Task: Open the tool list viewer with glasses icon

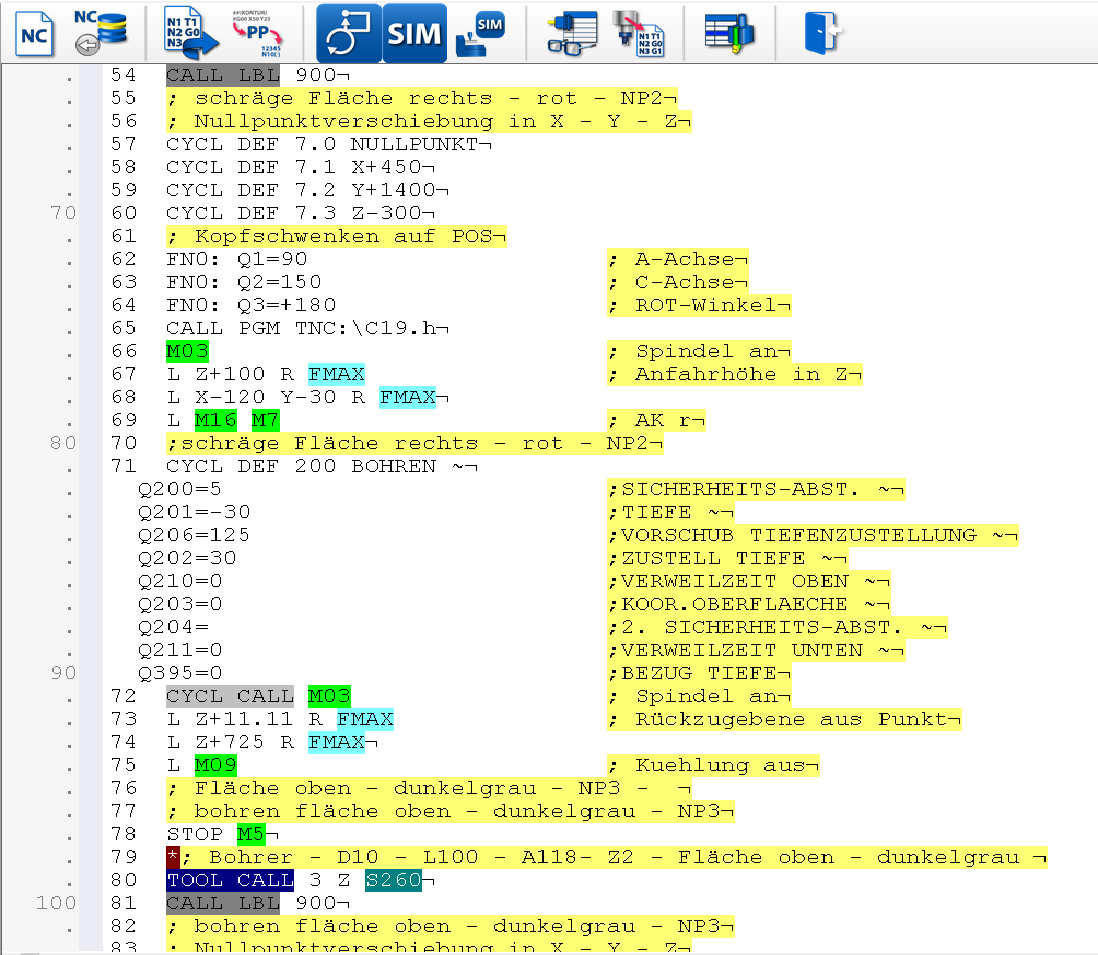Action: pyautogui.click(x=572, y=33)
